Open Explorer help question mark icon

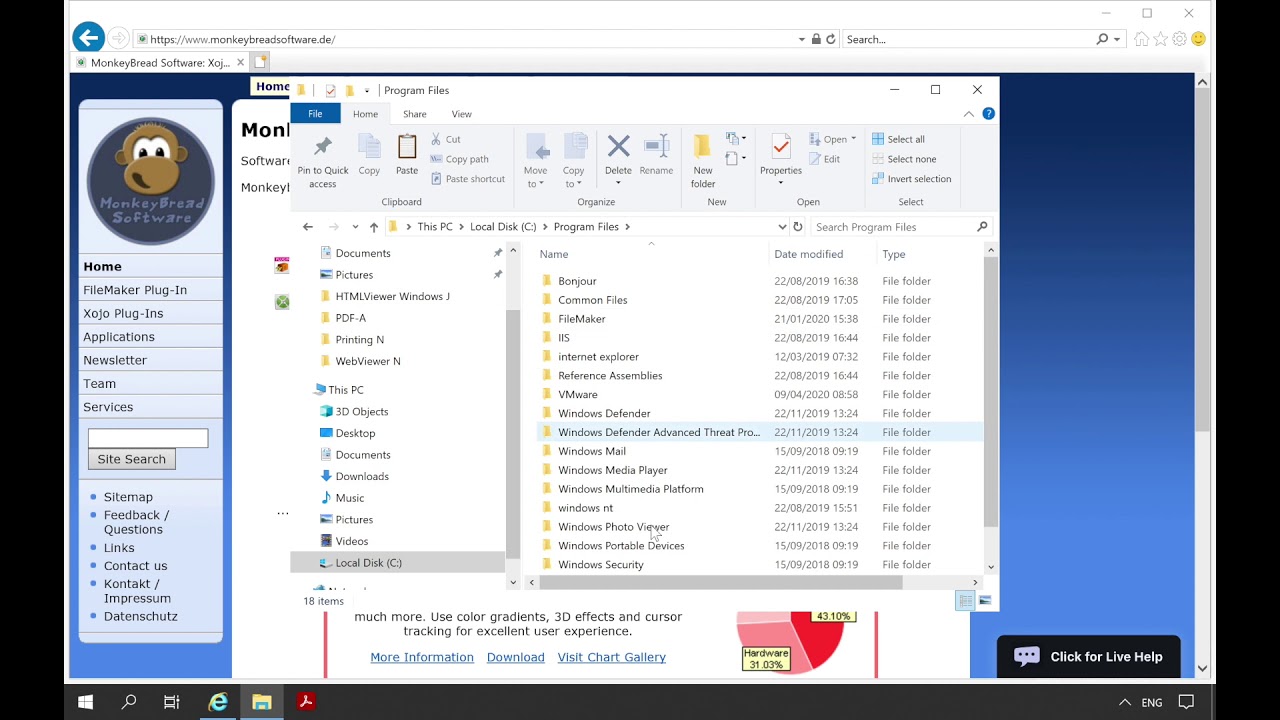click(x=988, y=114)
